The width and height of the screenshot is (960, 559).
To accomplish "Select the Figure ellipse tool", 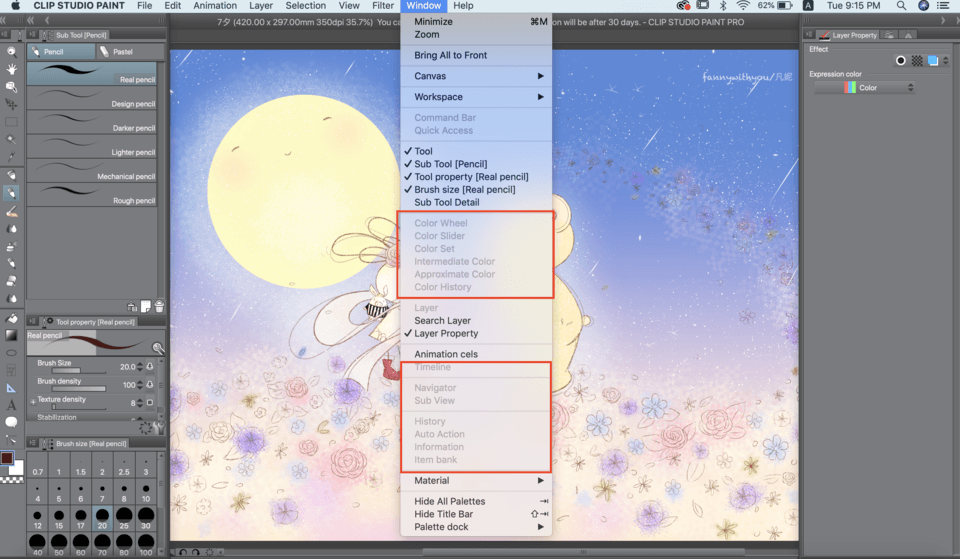I will point(11,353).
